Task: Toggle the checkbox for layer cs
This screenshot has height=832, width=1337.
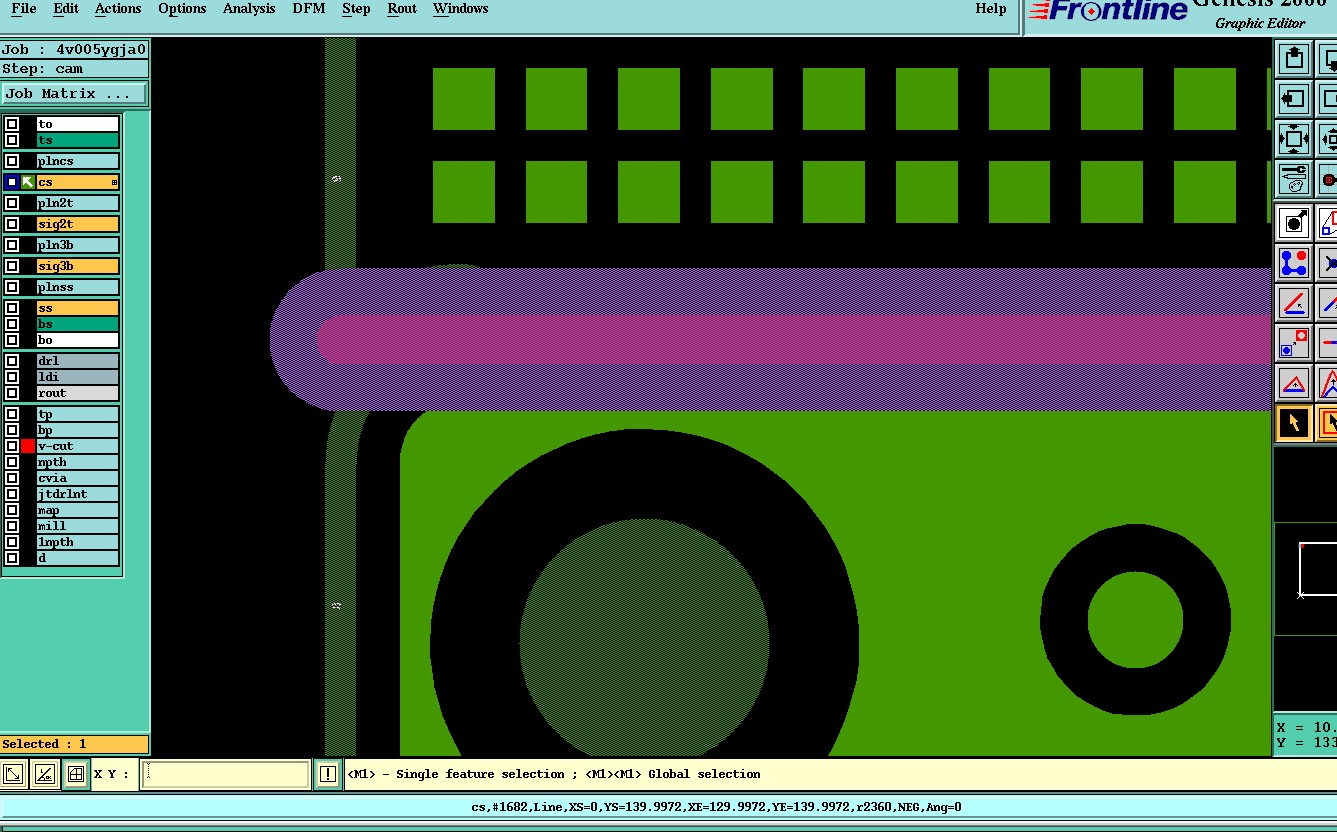Action: pos(12,182)
